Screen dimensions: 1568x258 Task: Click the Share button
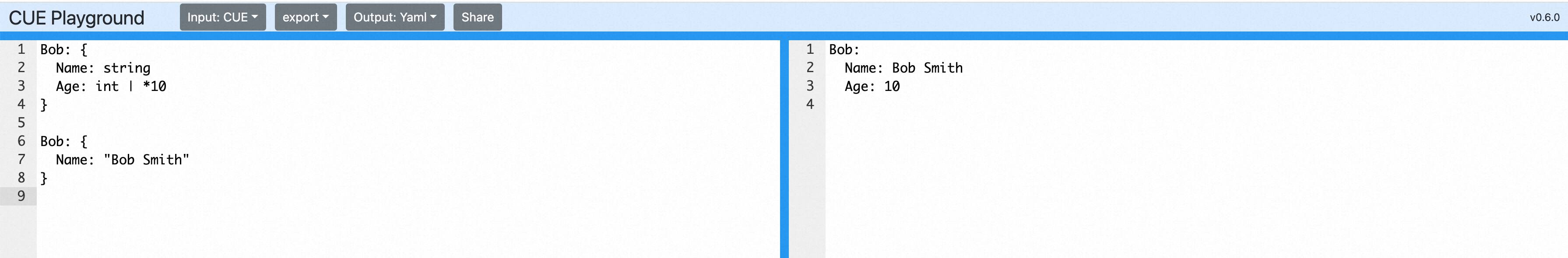point(477,17)
